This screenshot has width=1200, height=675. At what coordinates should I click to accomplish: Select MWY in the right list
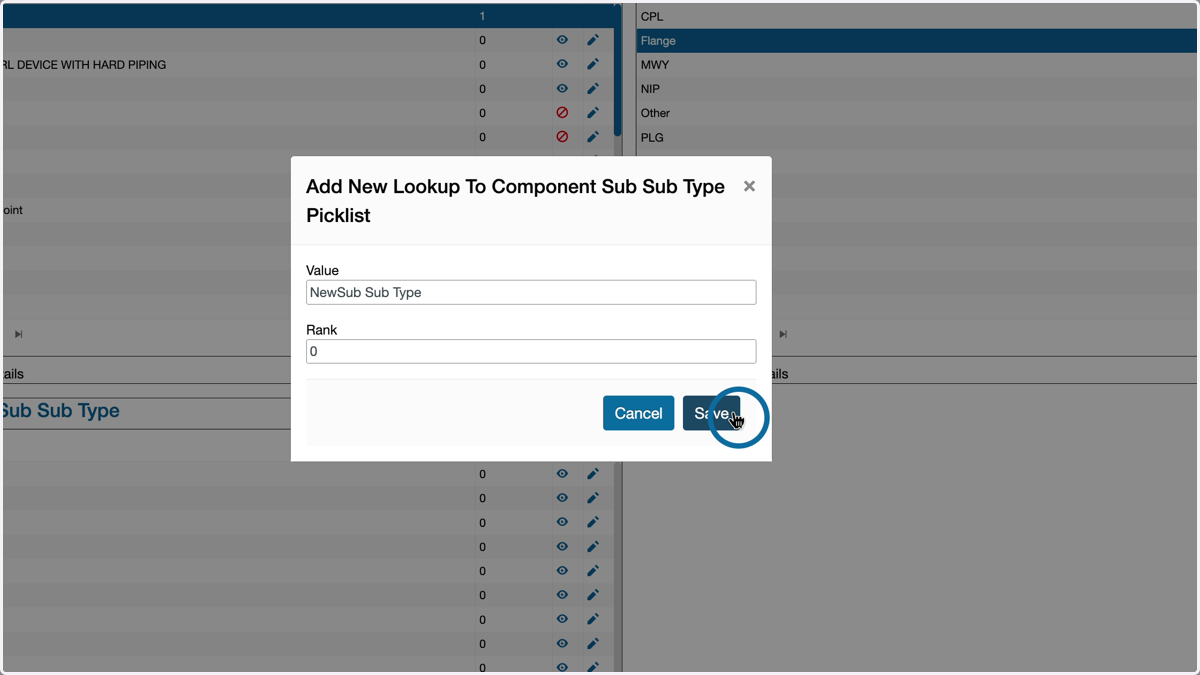point(917,65)
